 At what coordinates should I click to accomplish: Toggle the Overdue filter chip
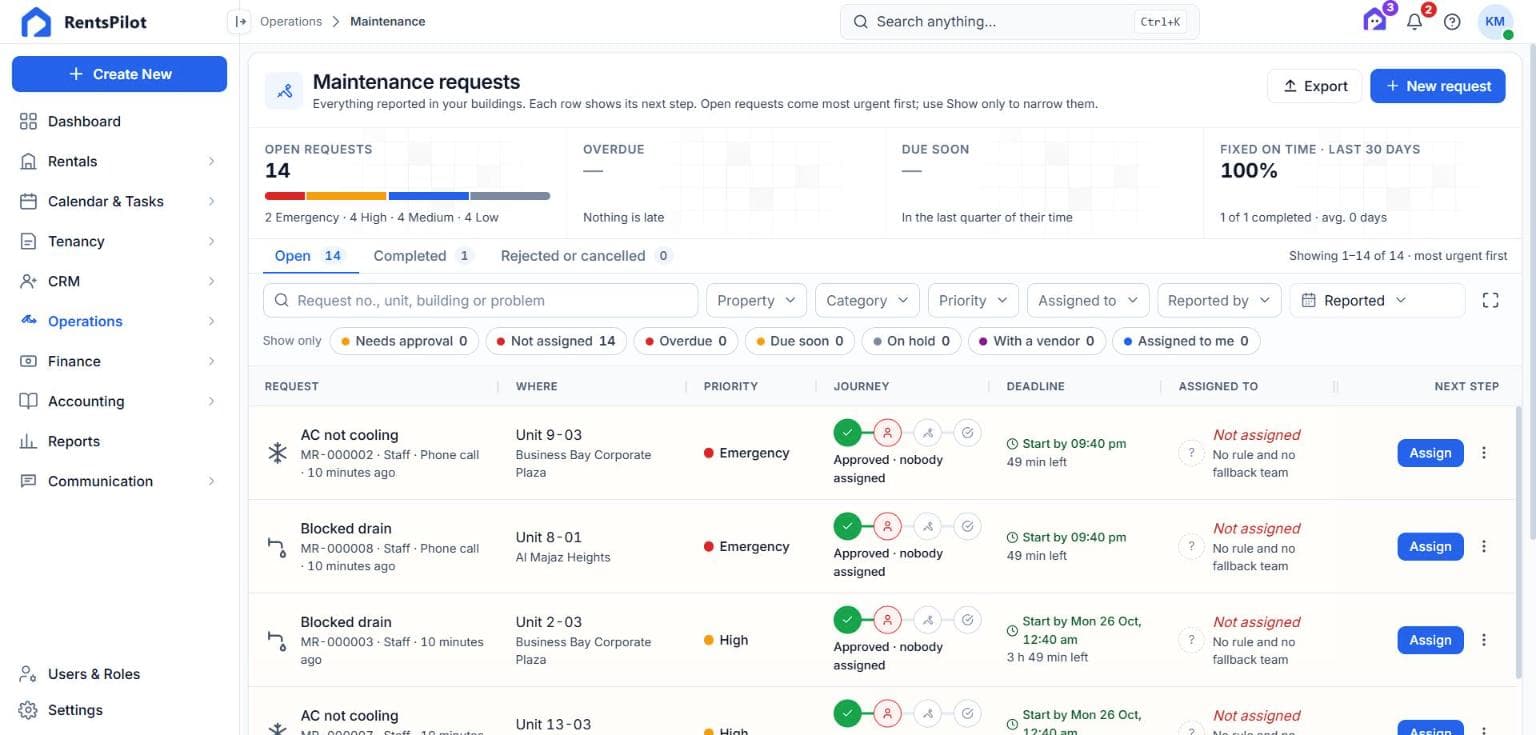[x=686, y=341]
